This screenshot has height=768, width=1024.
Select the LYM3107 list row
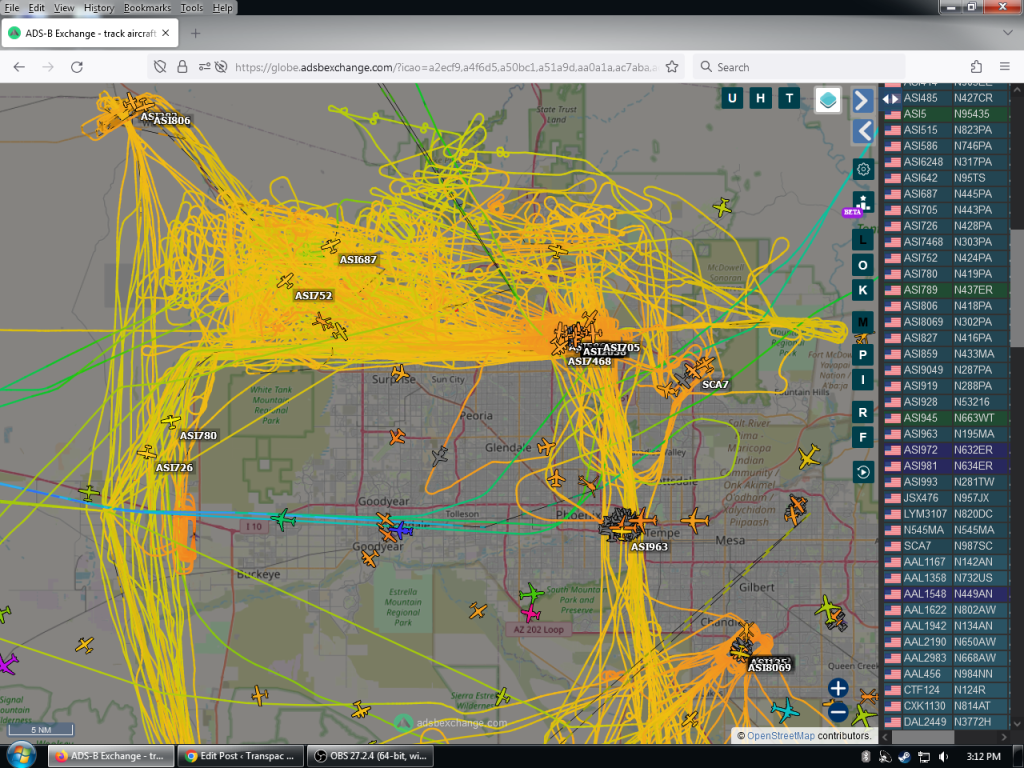946,514
